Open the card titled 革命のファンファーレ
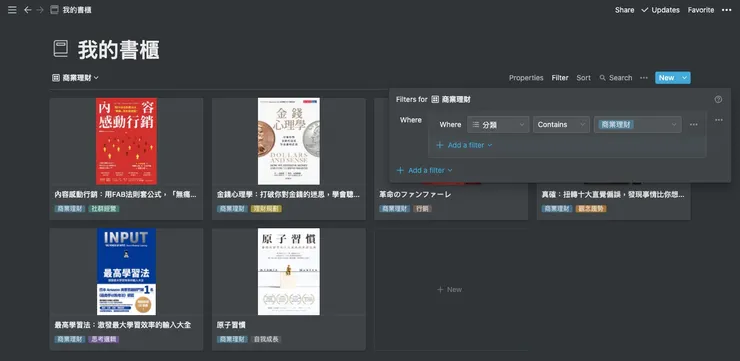The height and width of the screenshot is (361, 740). pyautogui.click(x=415, y=194)
